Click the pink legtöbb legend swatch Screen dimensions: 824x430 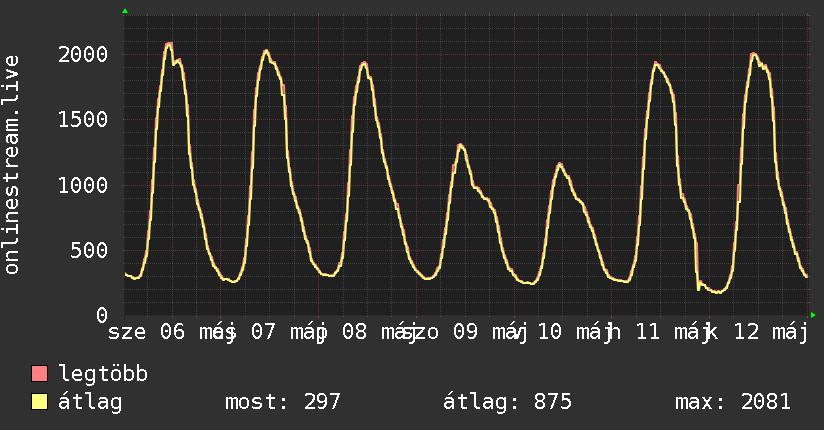point(39,374)
